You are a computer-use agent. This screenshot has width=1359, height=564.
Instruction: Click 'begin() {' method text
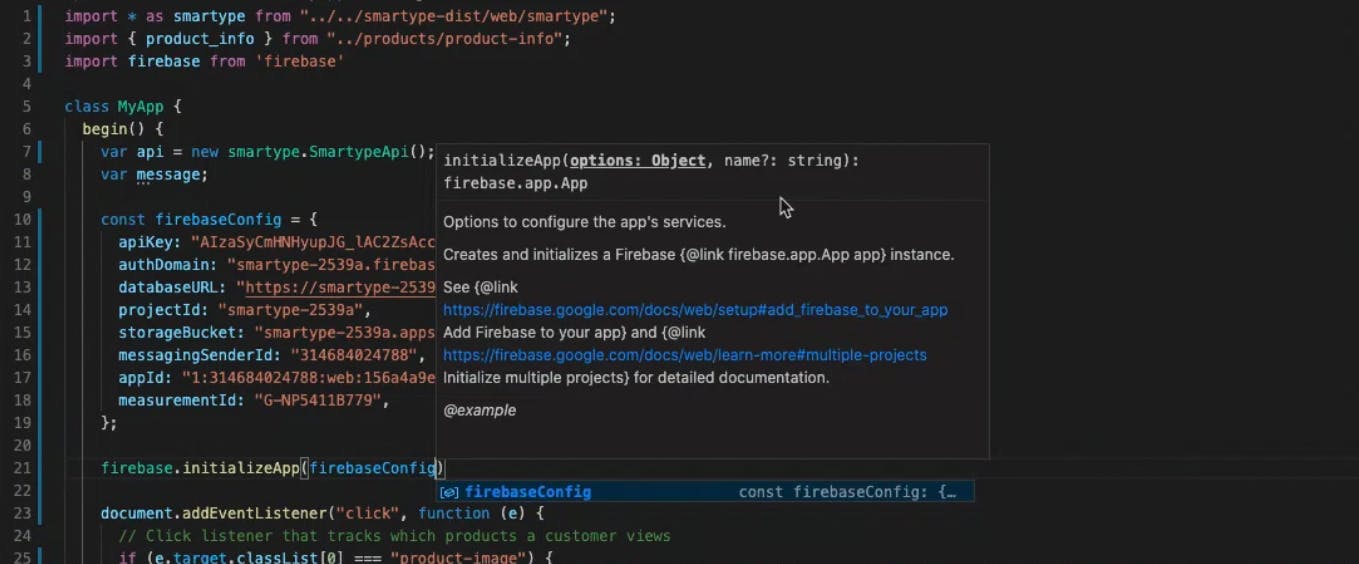[x=122, y=129]
